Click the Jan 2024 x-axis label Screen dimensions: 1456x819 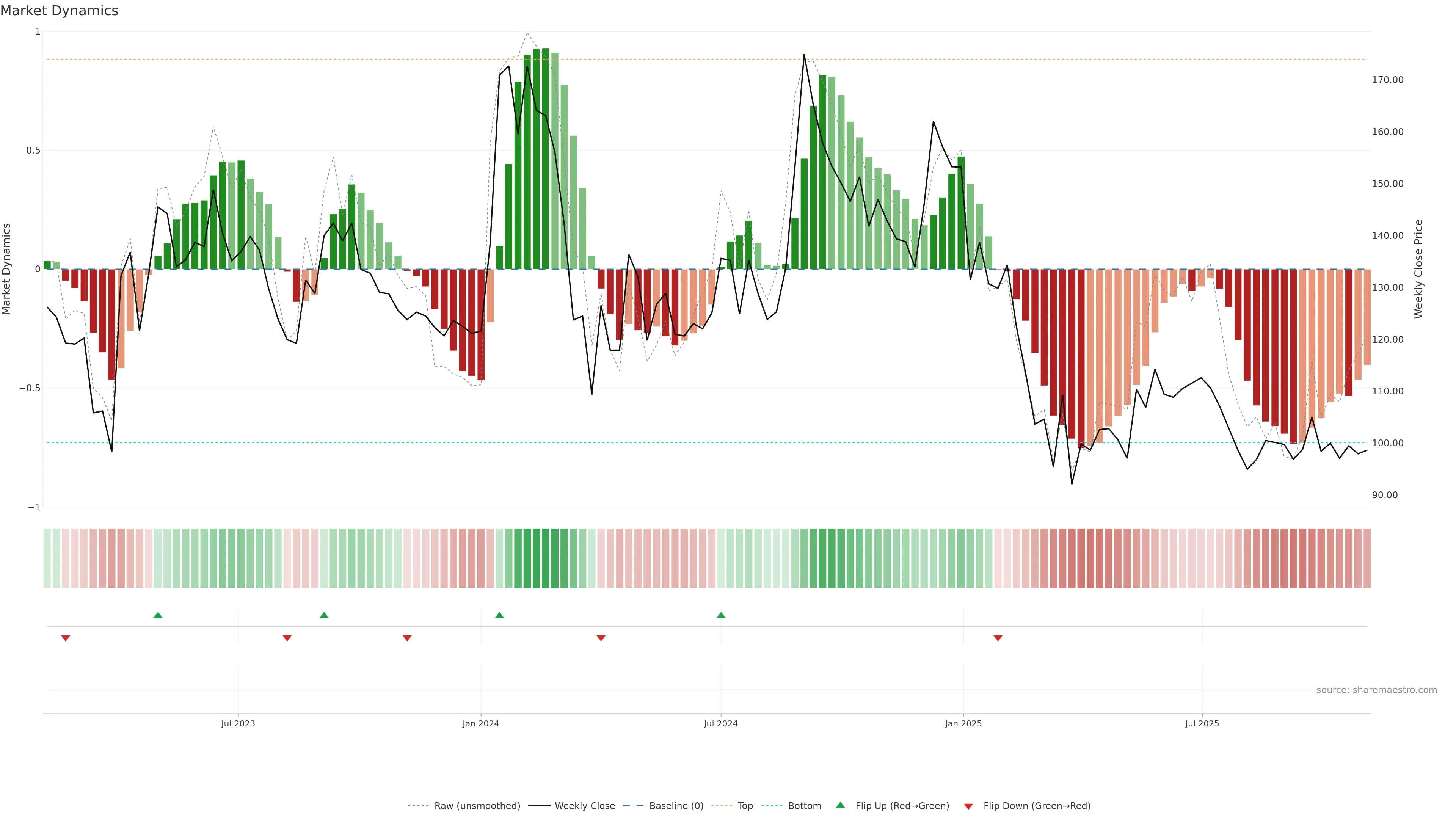(x=480, y=723)
